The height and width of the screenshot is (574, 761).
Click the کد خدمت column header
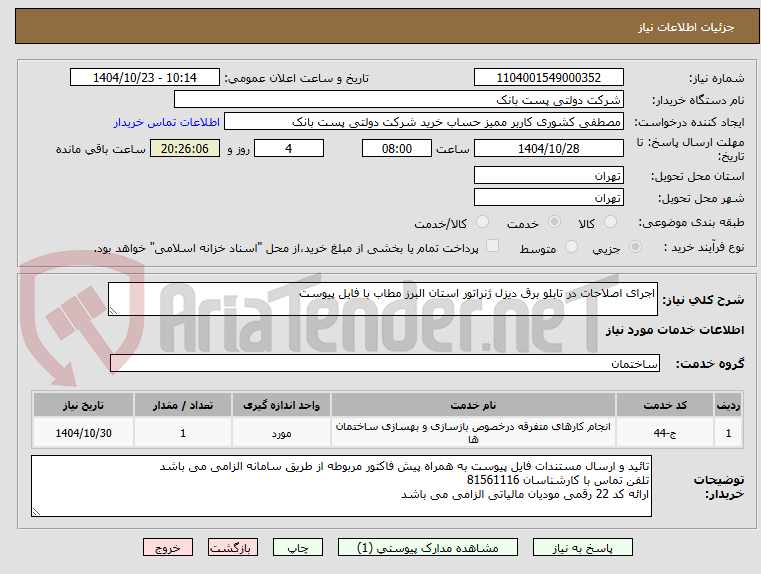[x=665, y=405]
